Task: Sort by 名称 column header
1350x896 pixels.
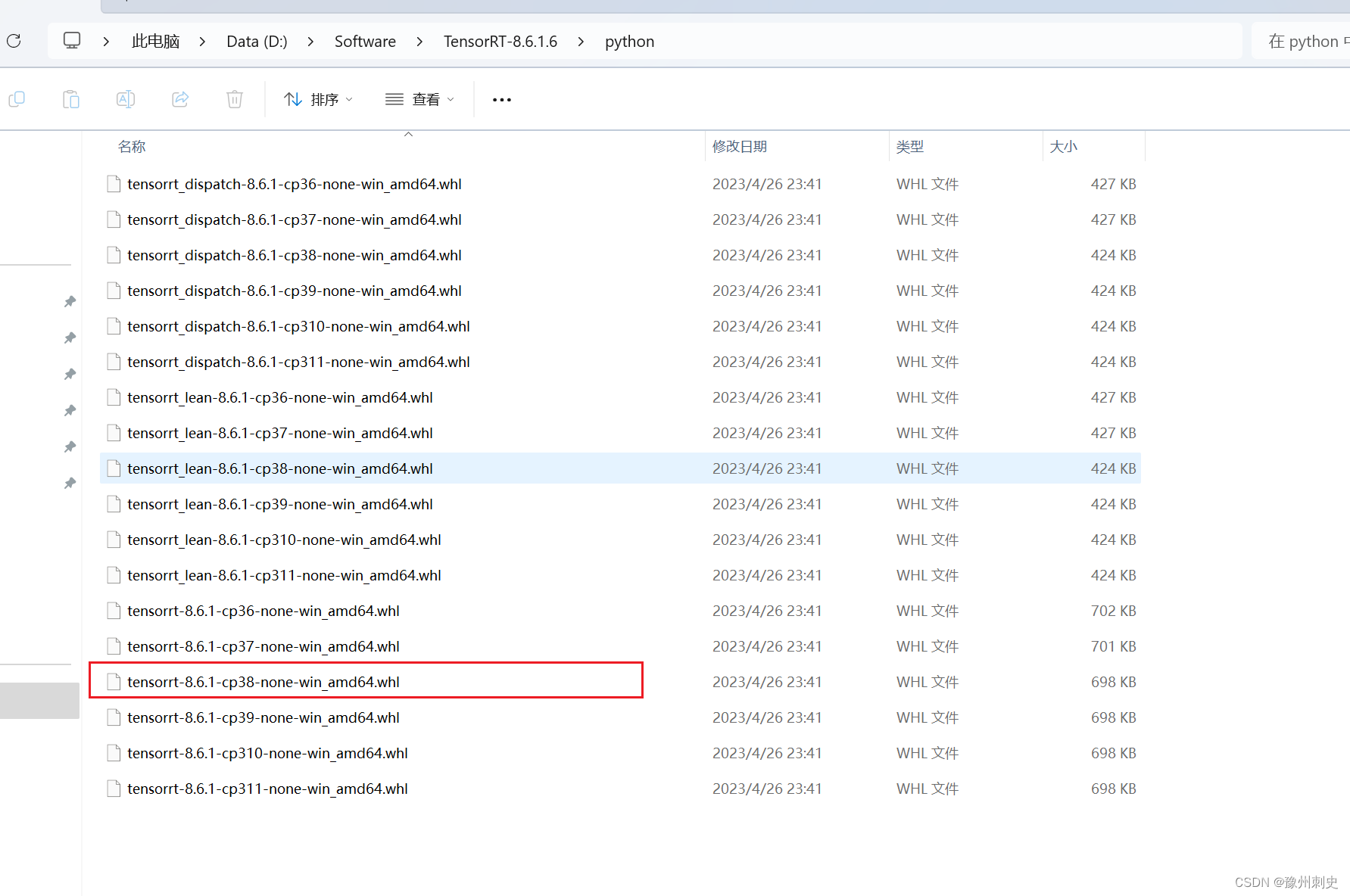Action: click(x=132, y=146)
